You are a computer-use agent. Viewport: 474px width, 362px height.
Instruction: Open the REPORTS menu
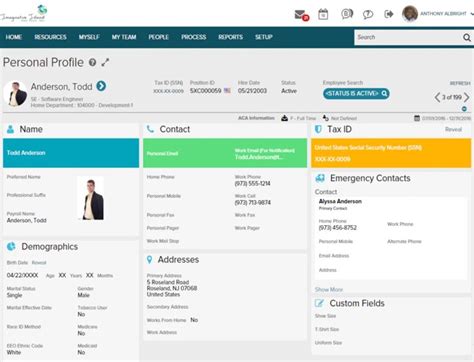[x=231, y=37]
